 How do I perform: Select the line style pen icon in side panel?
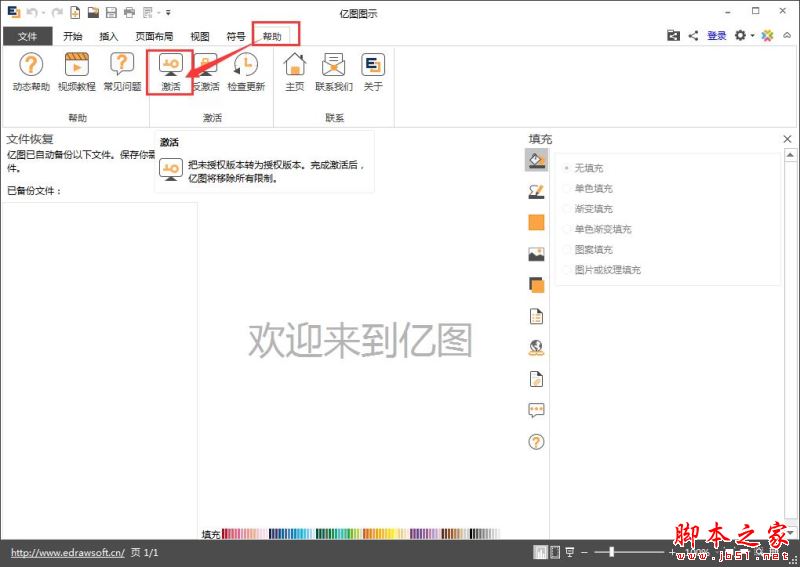(x=536, y=191)
